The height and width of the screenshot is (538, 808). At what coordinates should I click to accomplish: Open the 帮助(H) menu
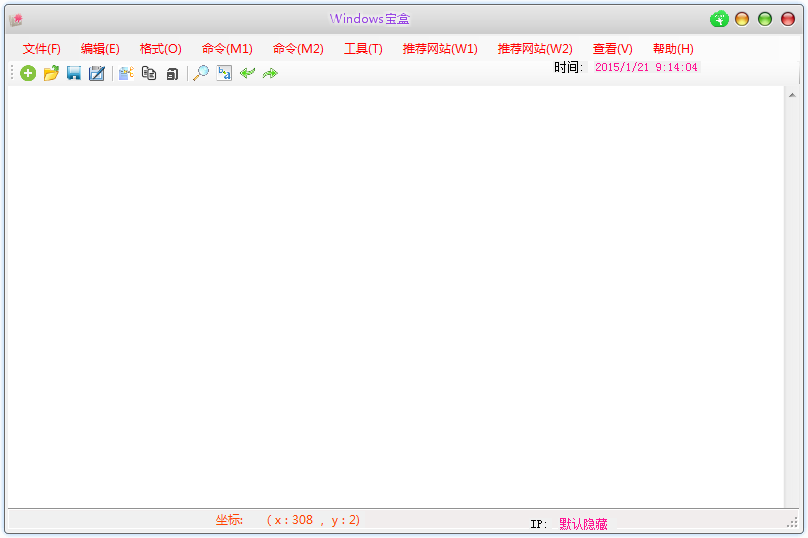coord(673,49)
